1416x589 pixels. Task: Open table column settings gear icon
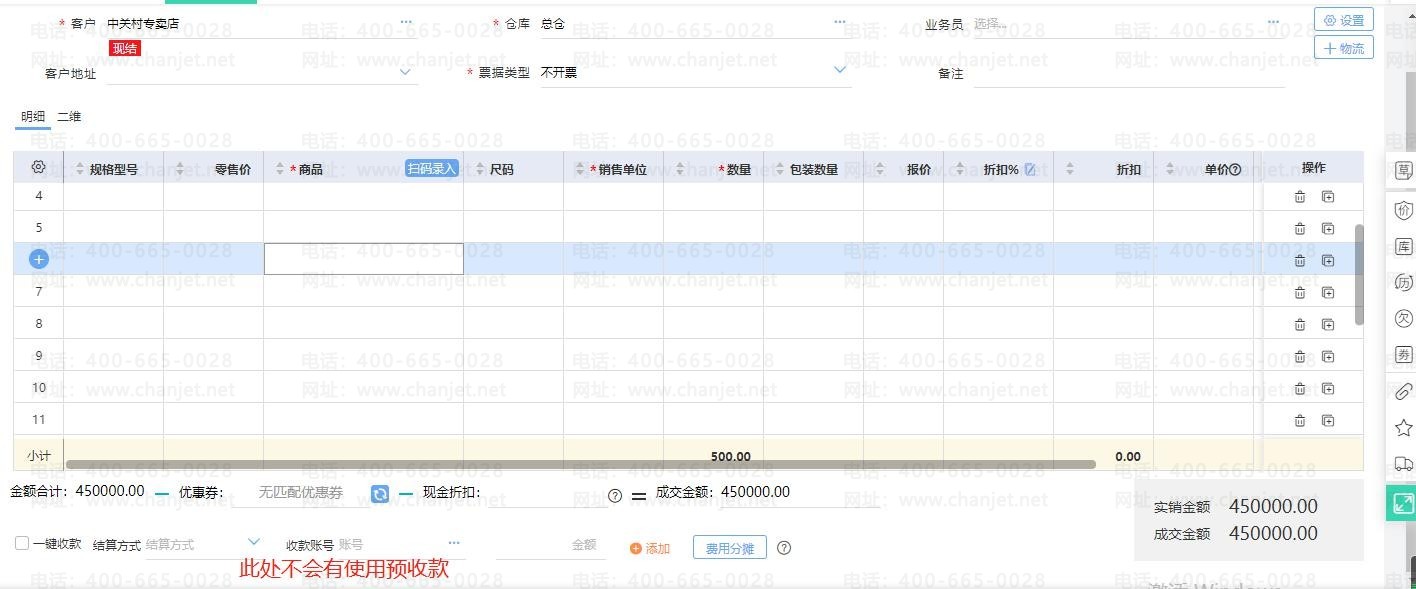[x=39, y=168]
